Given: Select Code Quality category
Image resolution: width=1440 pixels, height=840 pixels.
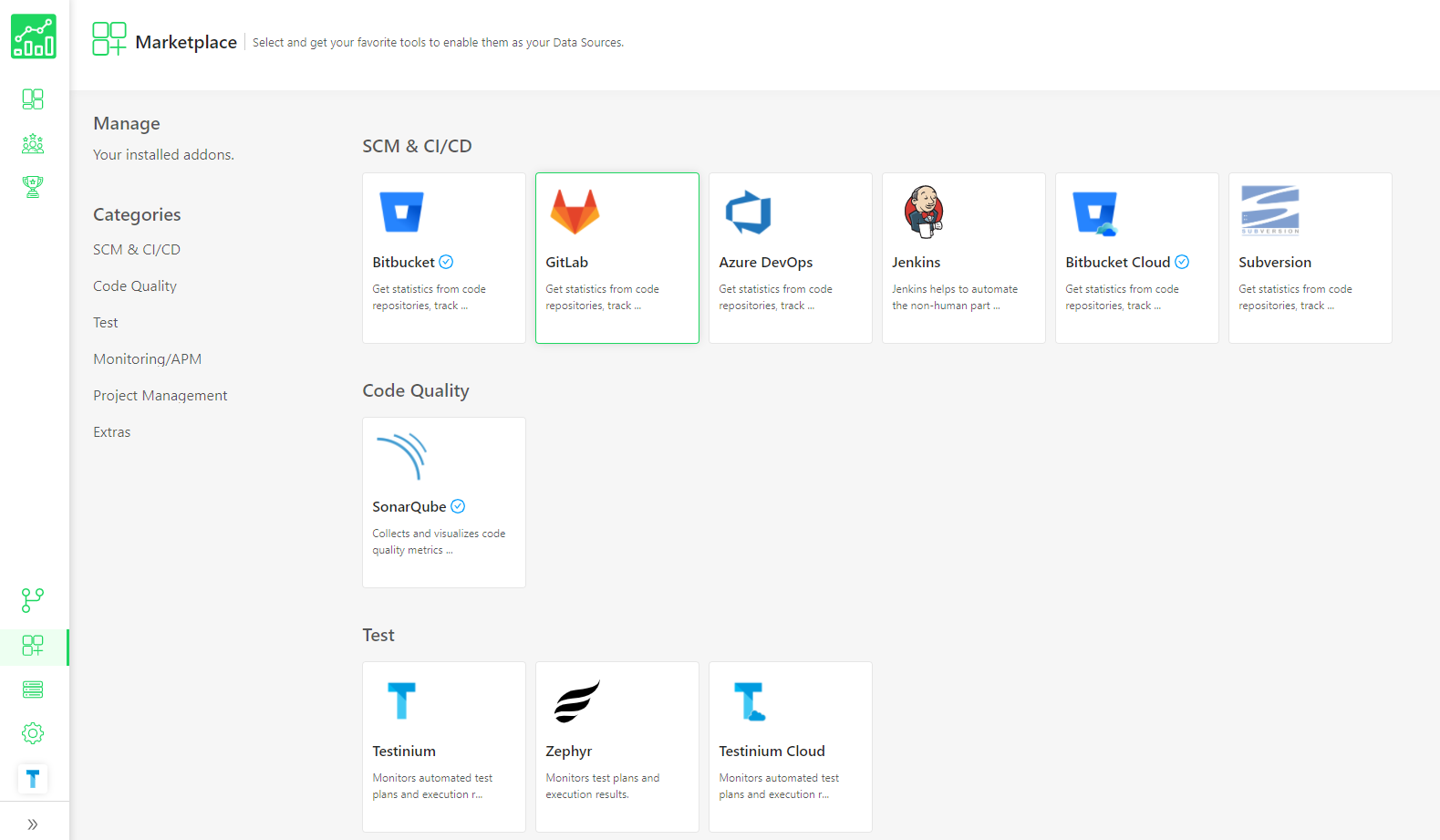Looking at the screenshot, I should click(135, 285).
